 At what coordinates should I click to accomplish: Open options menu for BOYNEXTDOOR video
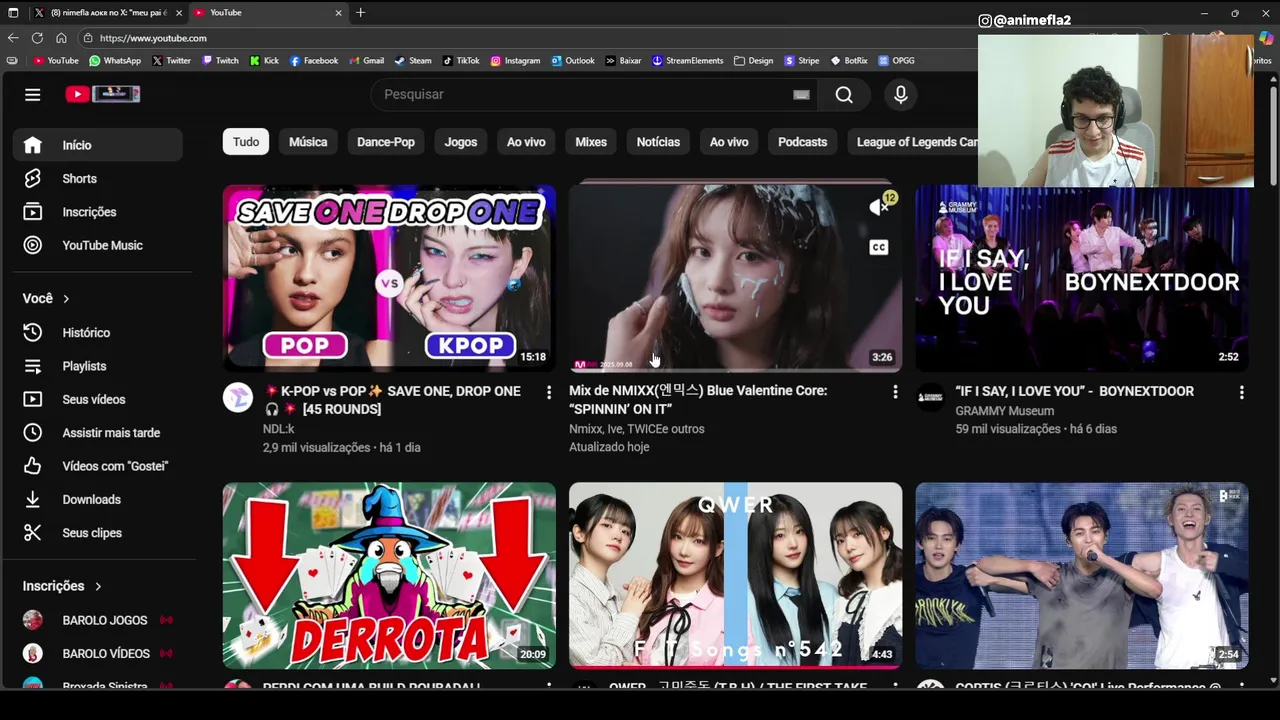tap(1241, 393)
